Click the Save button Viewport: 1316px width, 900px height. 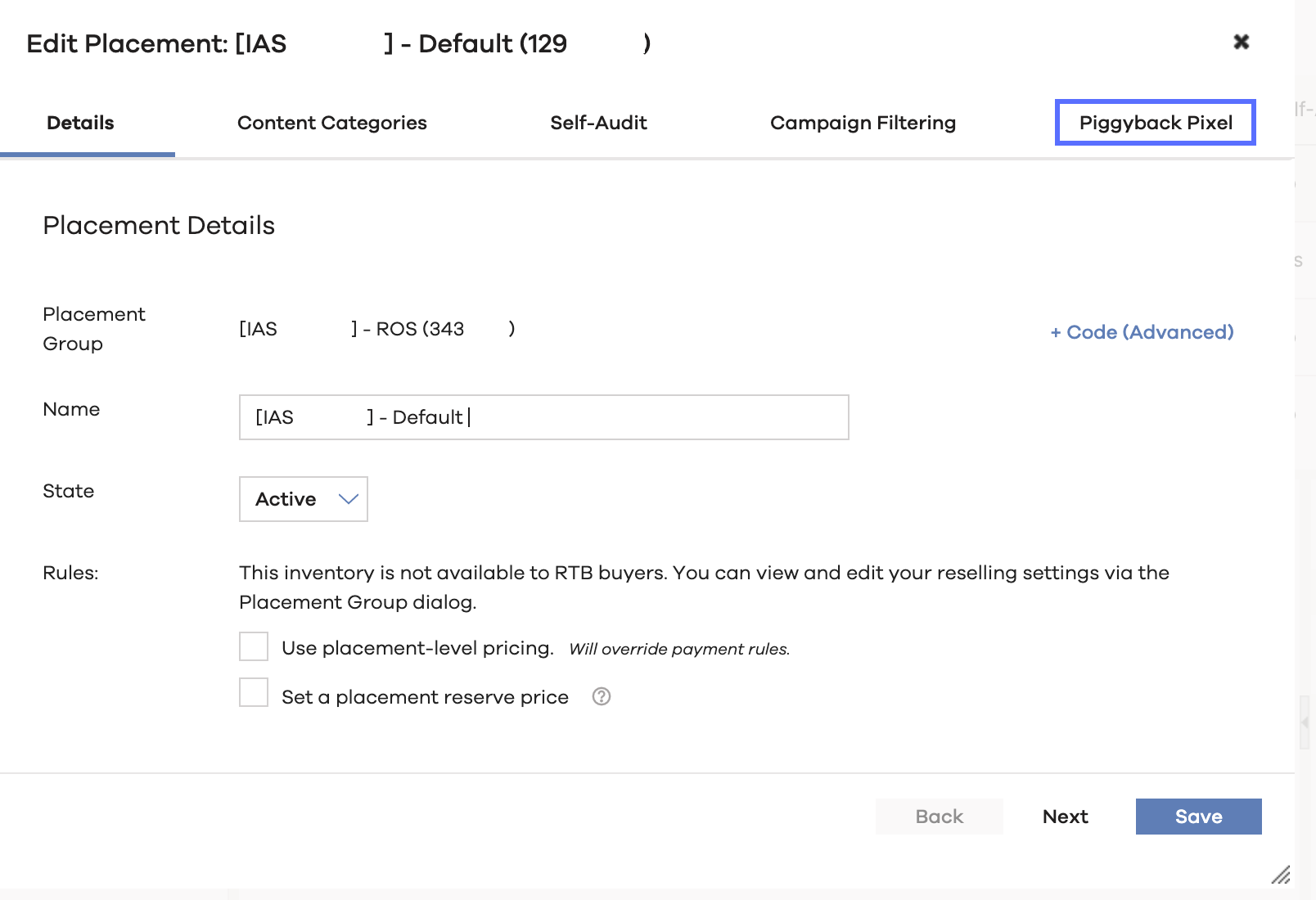(1199, 817)
